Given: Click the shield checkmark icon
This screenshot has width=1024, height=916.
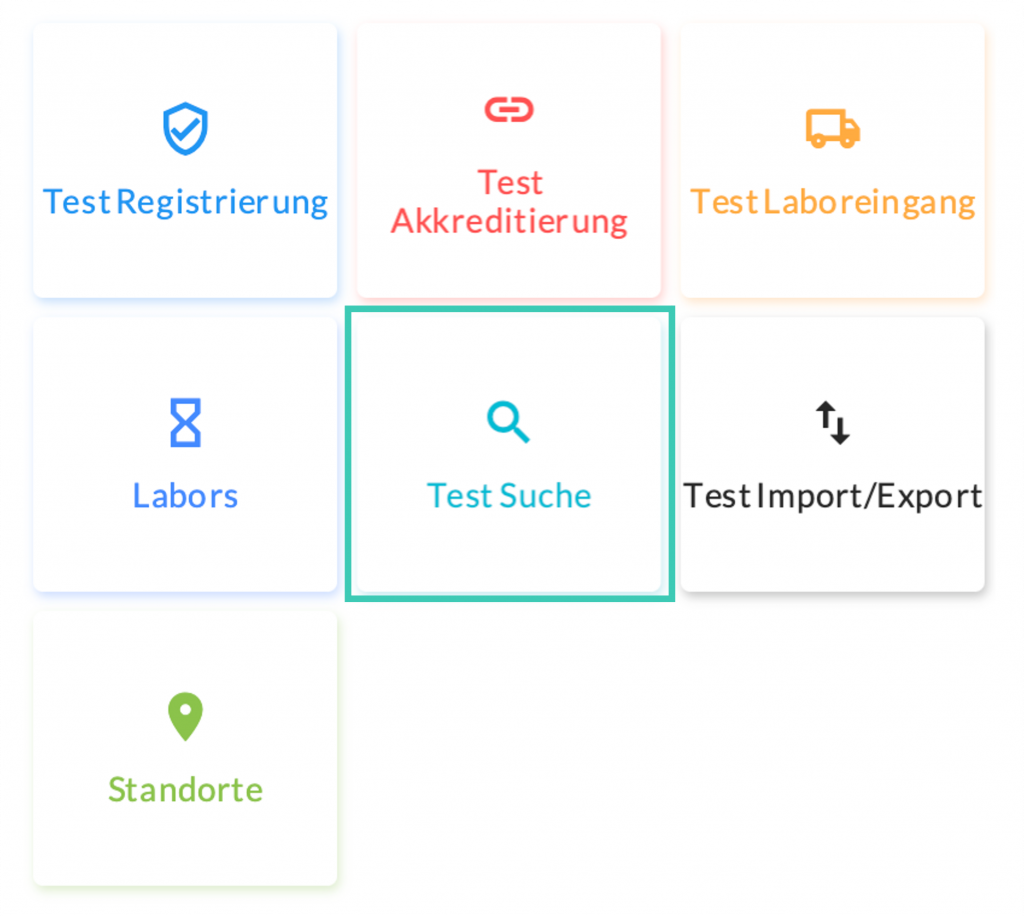Looking at the screenshot, I should coord(185,130).
